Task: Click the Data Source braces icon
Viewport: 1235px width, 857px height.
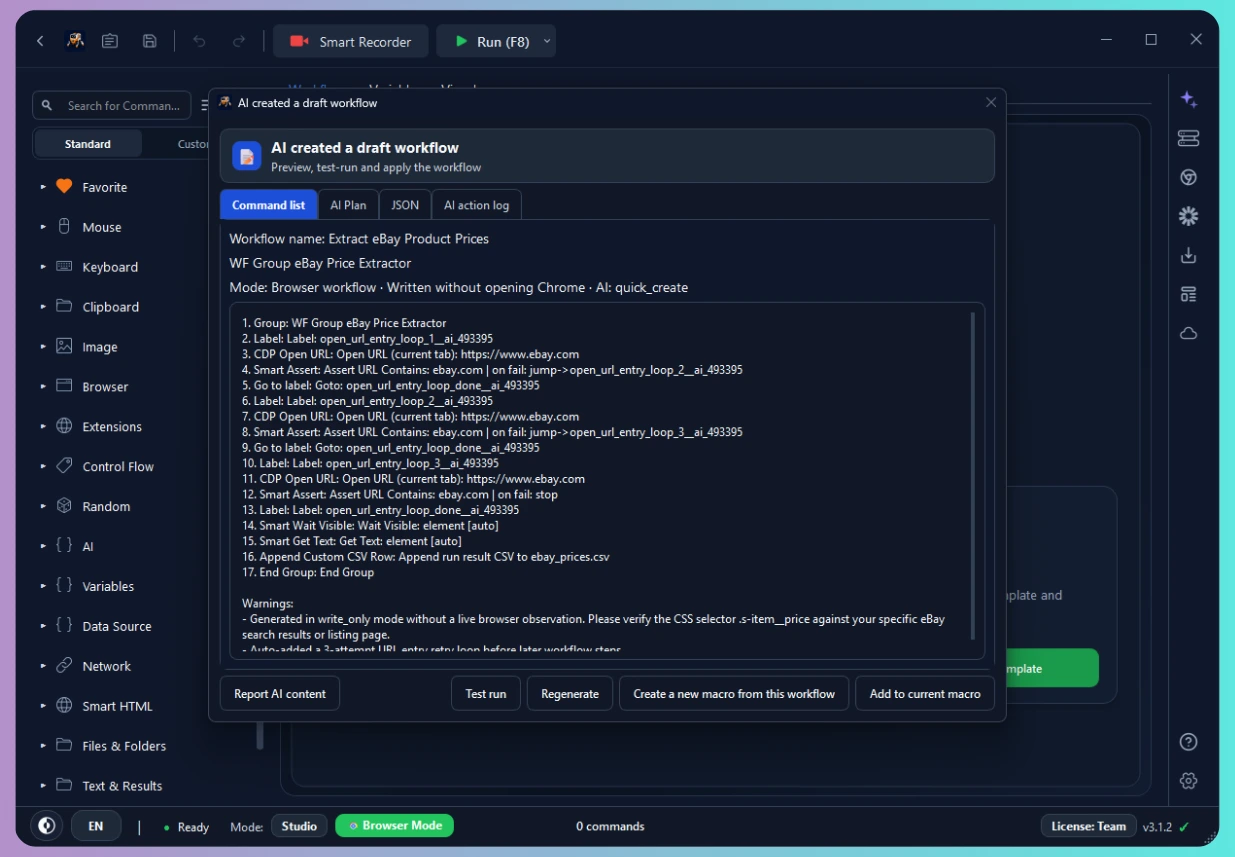Action: pyautogui.click(x=64, y=626)
